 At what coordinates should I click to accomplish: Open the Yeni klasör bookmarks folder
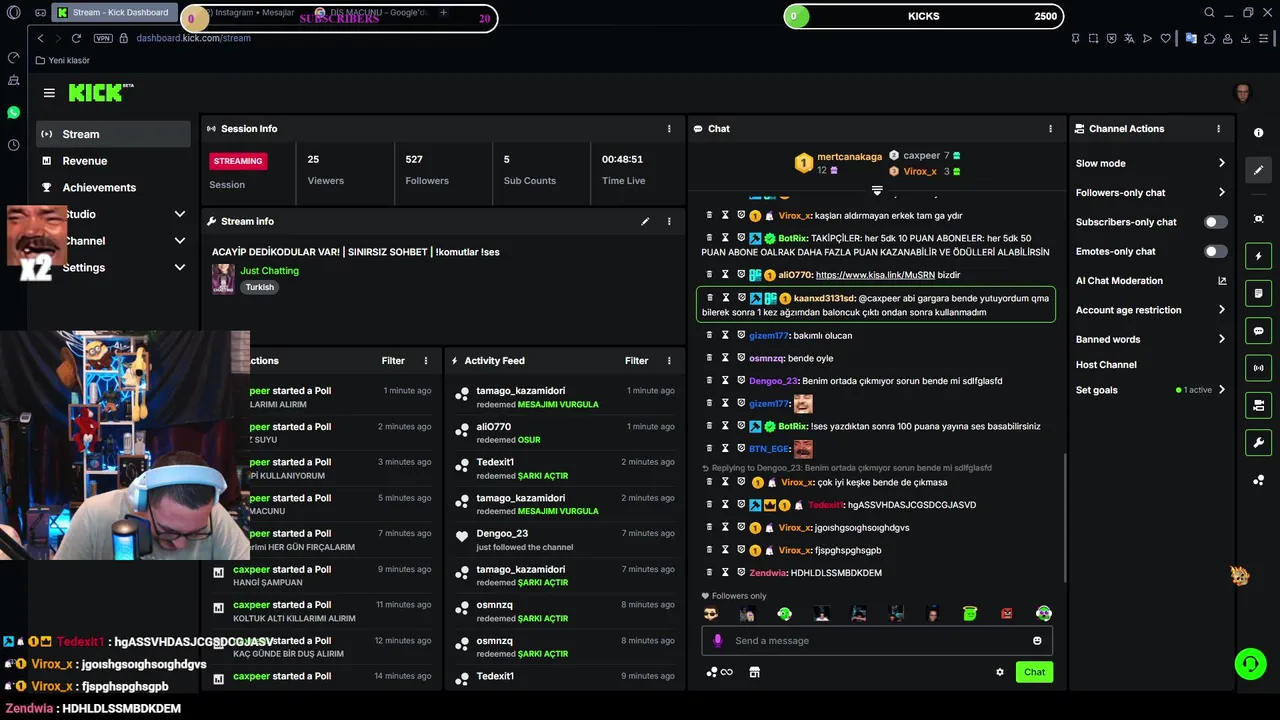click(63, 60)
